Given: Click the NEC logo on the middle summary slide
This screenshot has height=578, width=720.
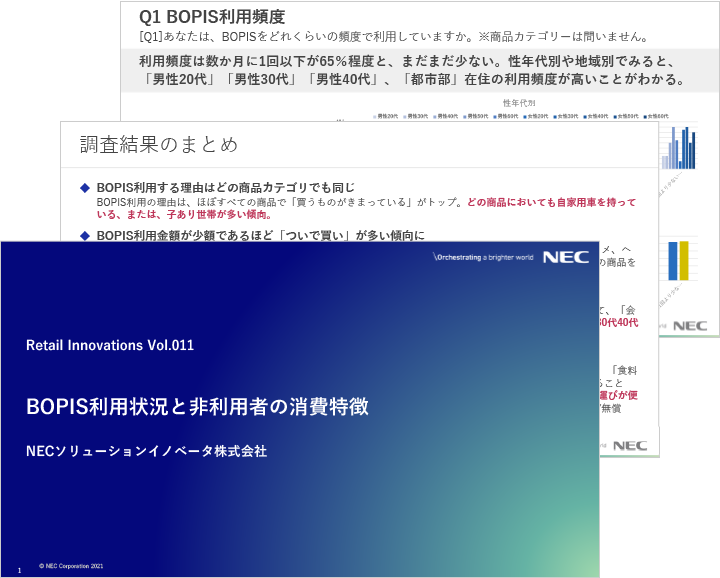Looking at the screenshot, I should (x=630, y=445).
